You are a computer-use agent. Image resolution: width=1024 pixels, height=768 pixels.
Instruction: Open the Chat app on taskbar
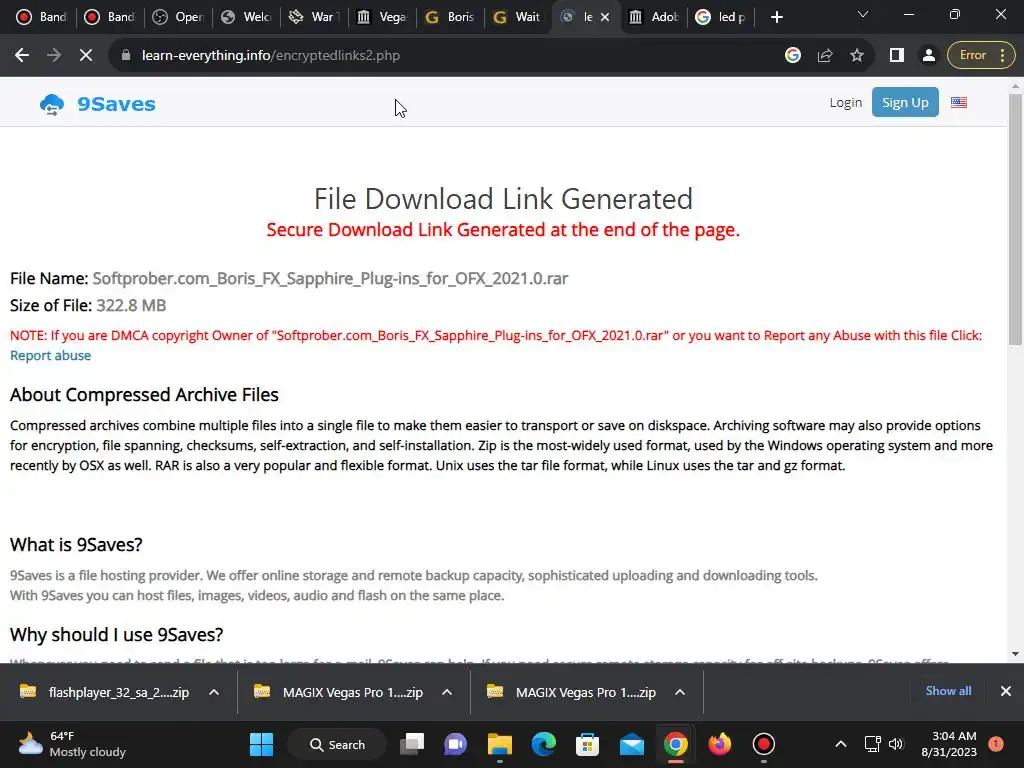coord(455,744)
